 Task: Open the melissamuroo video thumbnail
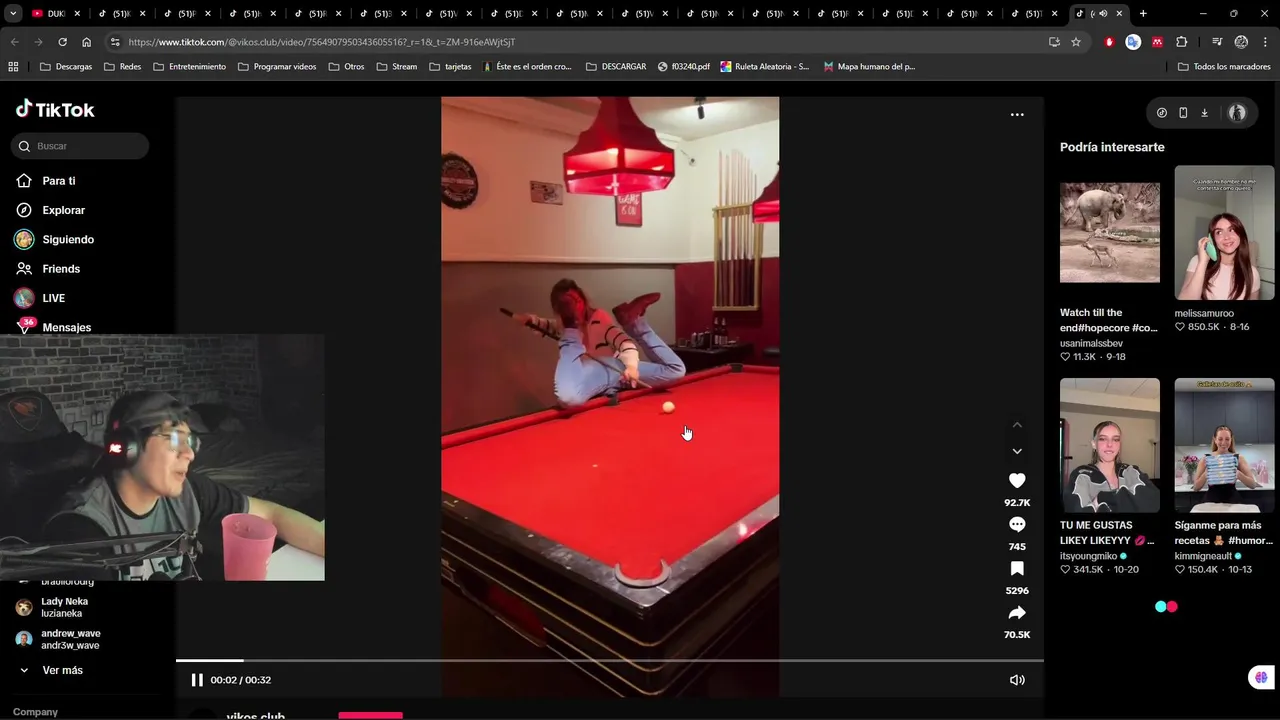[x=1224, y=232]
